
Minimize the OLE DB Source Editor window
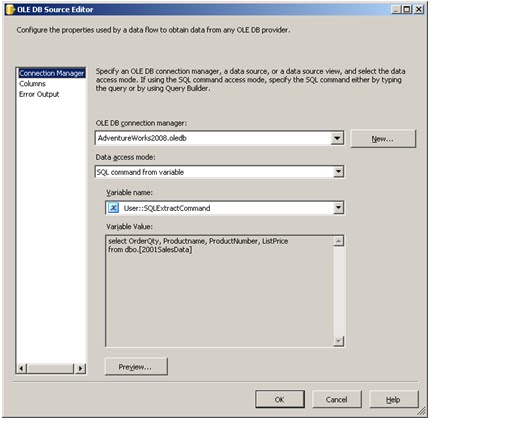(396, 9)
